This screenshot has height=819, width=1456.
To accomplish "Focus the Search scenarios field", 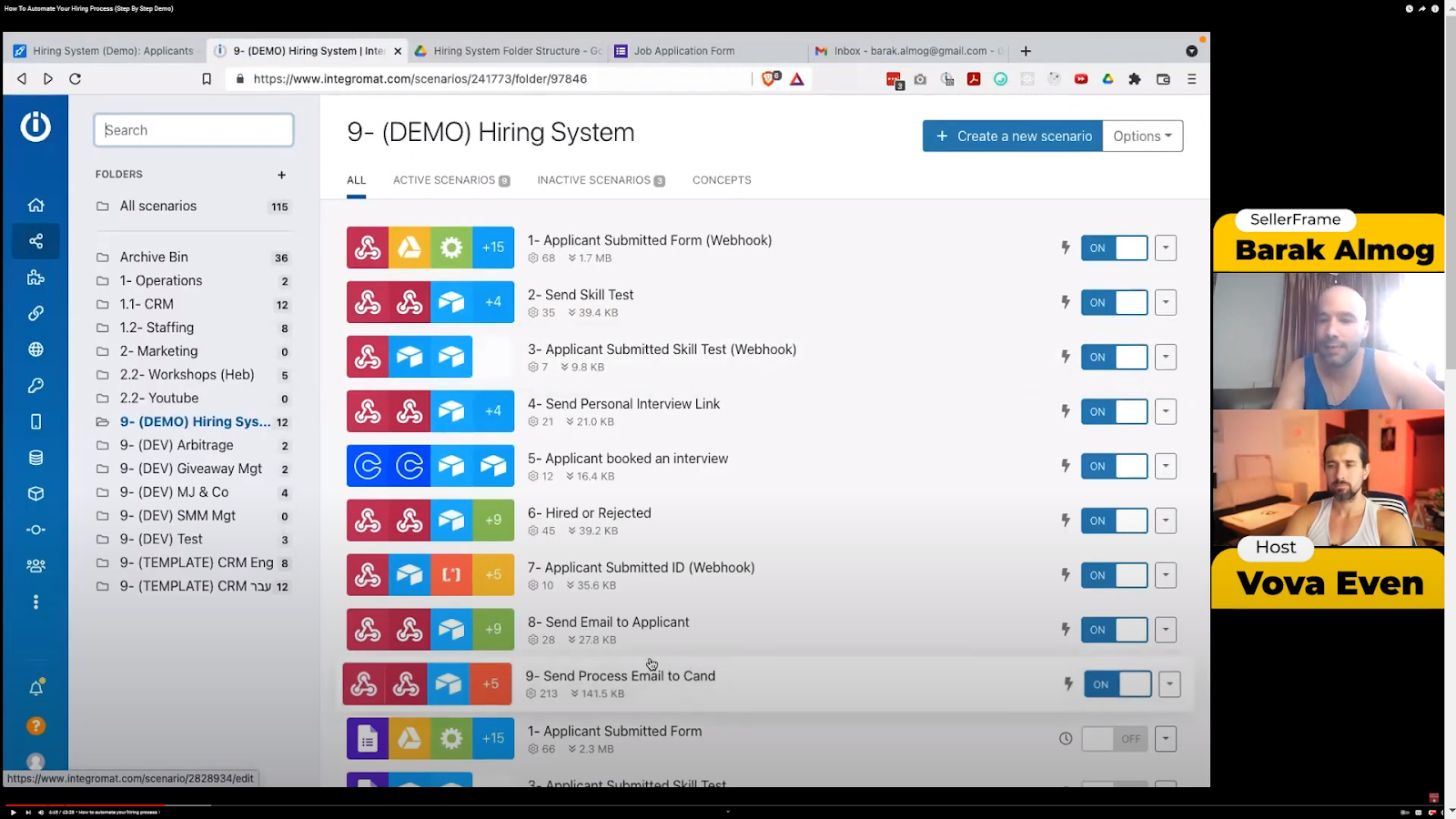I will click(194, 130).
